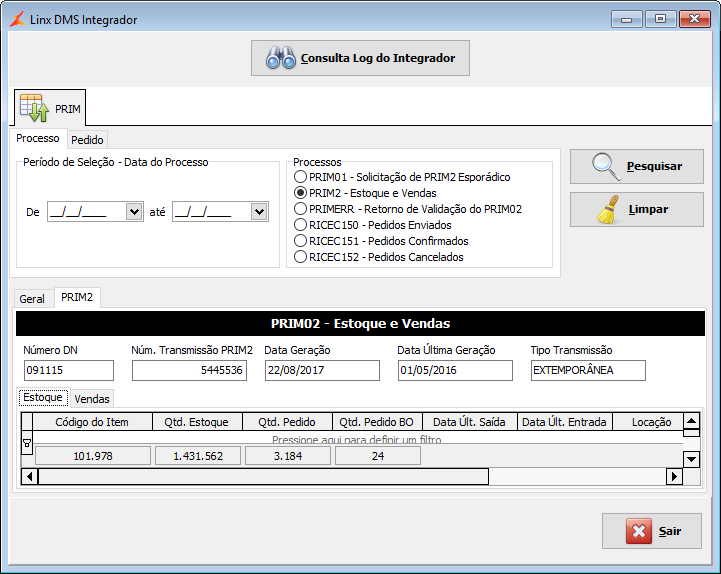Click the PRIM table icon
The image size is (721, 574).
(34, 107)
